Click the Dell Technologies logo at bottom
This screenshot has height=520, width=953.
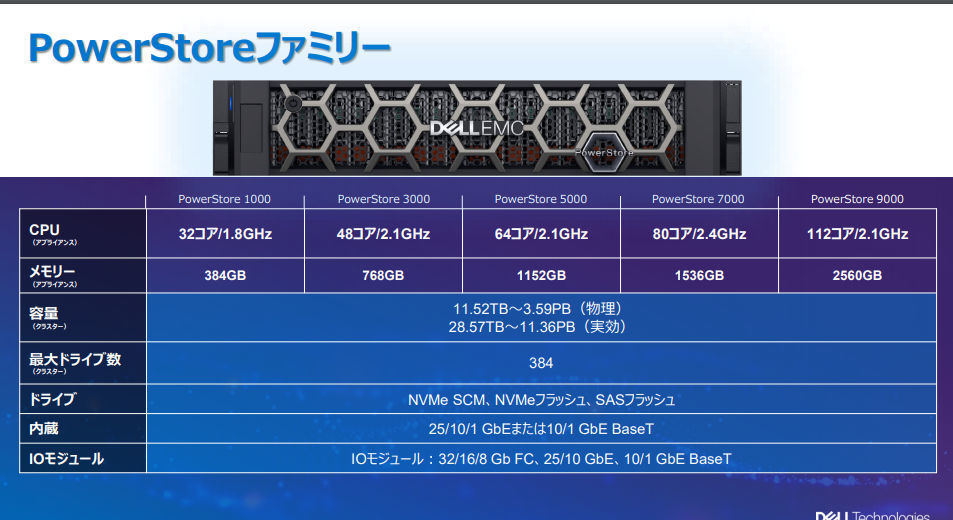873,516
